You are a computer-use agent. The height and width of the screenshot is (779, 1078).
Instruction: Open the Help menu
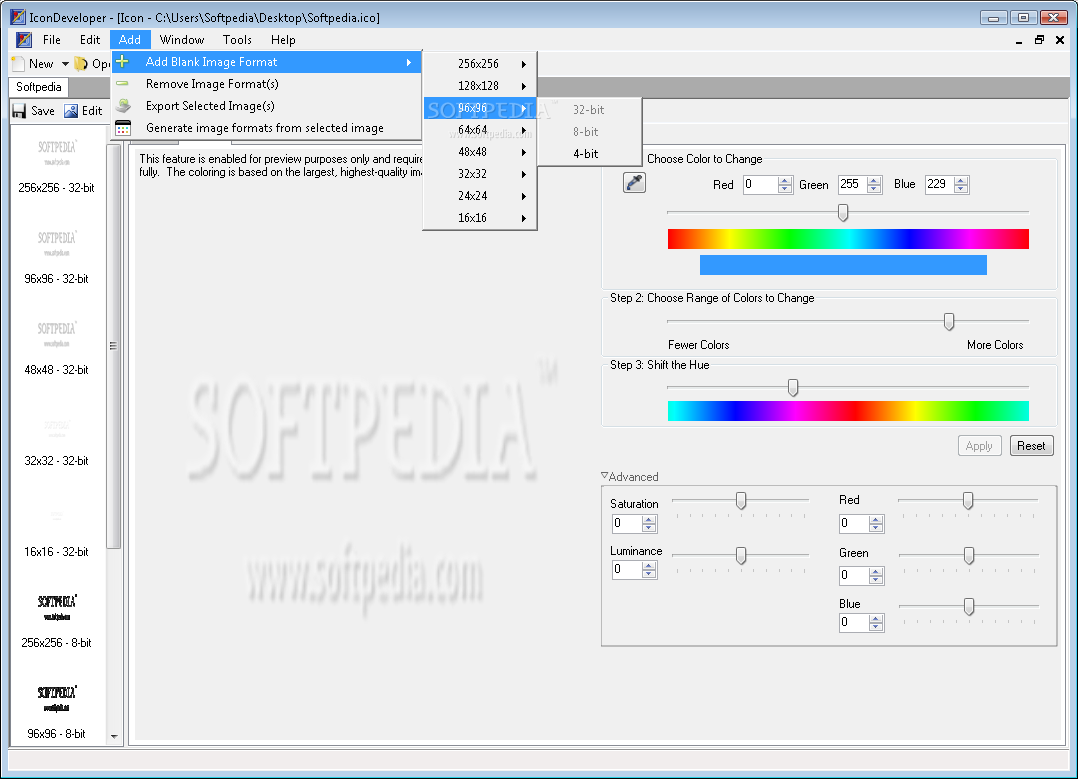tap(283, 40)
